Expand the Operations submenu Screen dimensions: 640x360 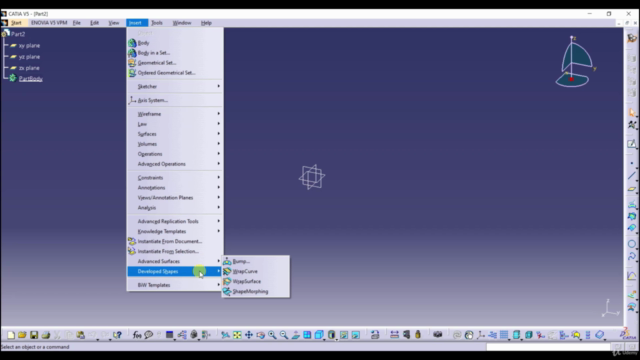click(175, 154)
